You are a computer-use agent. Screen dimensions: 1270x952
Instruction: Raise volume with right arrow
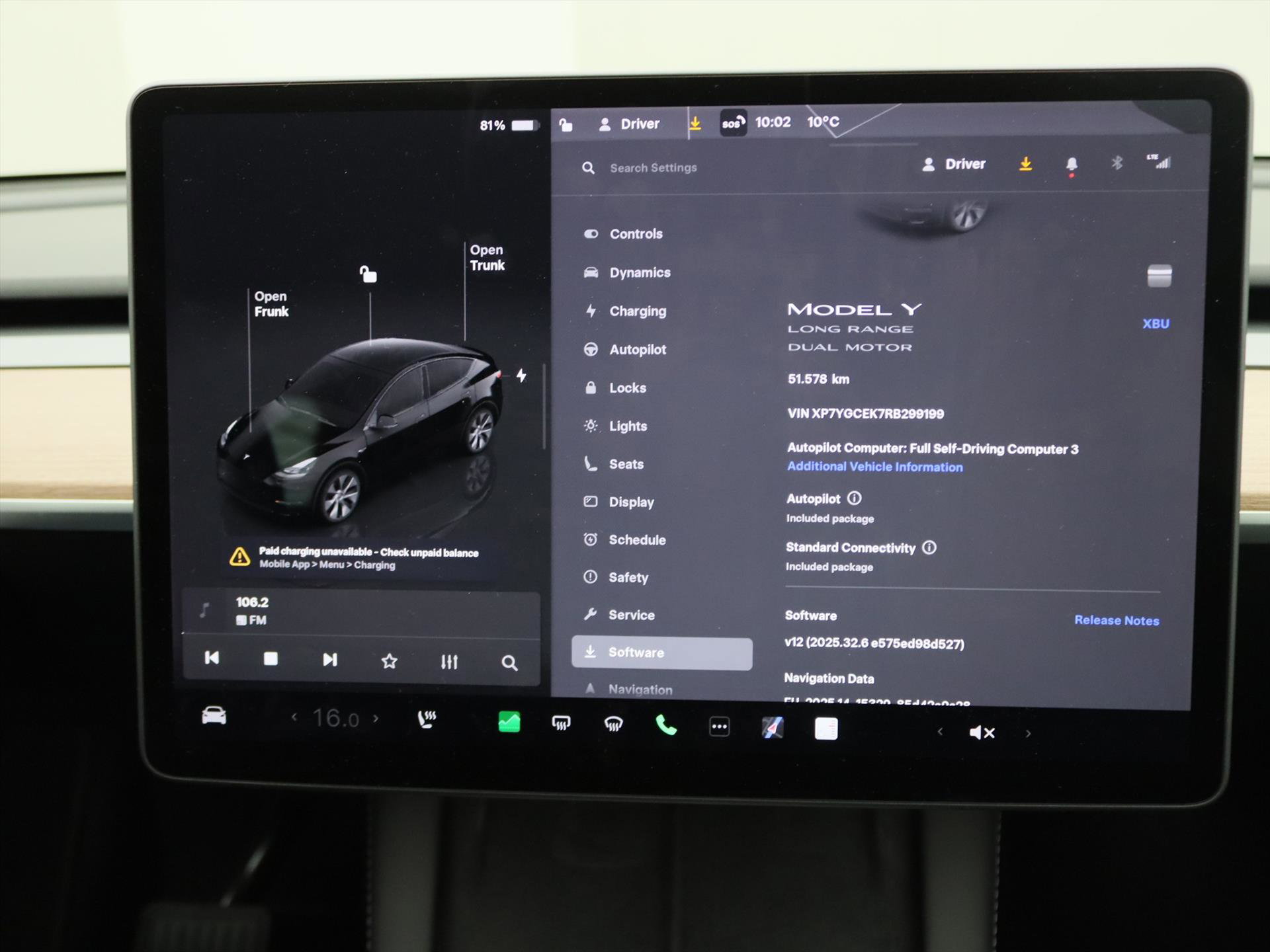[x=1028, y=733]
